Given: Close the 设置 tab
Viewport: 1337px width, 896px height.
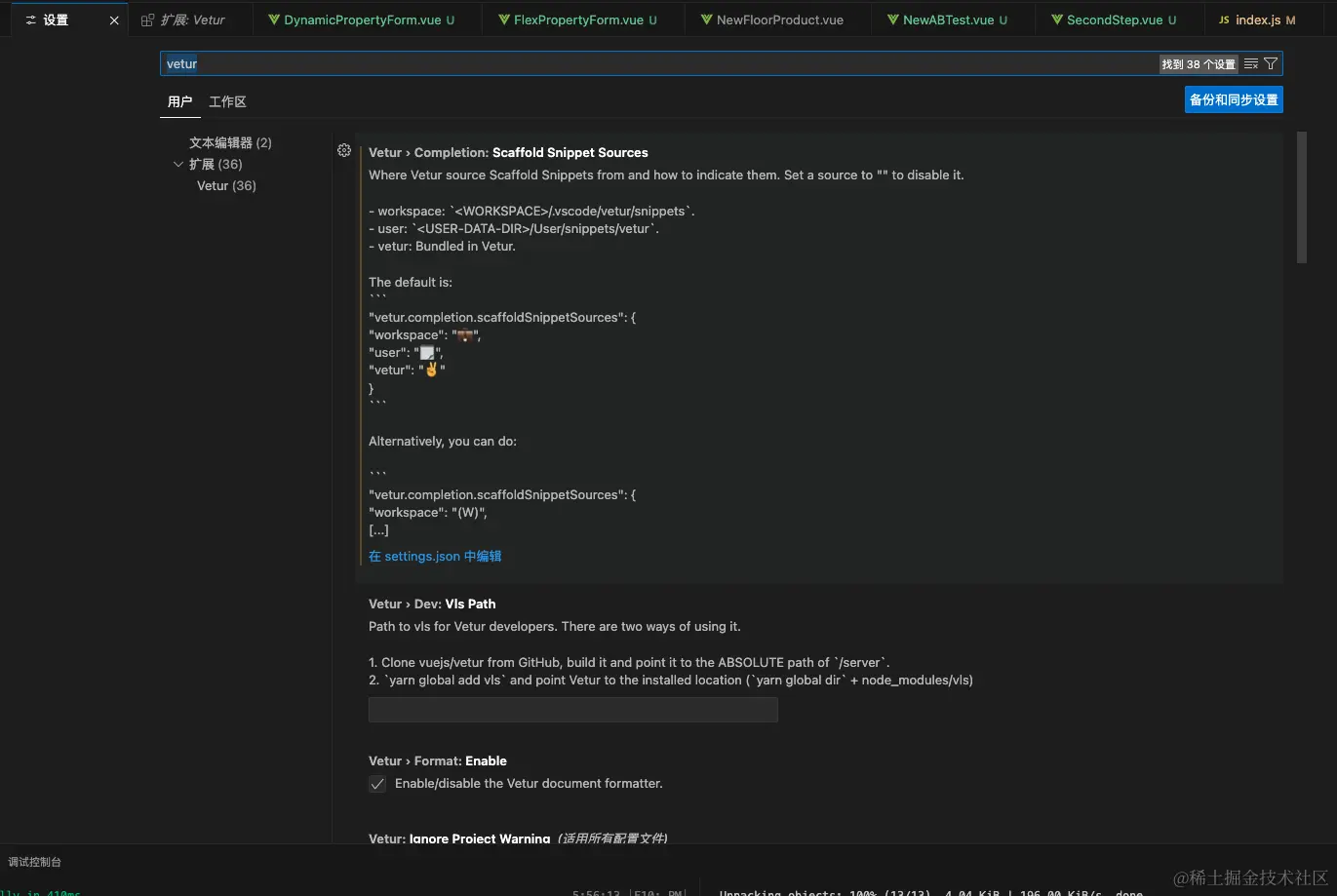Looking at the screenshot, I should (x=114, y=19).
